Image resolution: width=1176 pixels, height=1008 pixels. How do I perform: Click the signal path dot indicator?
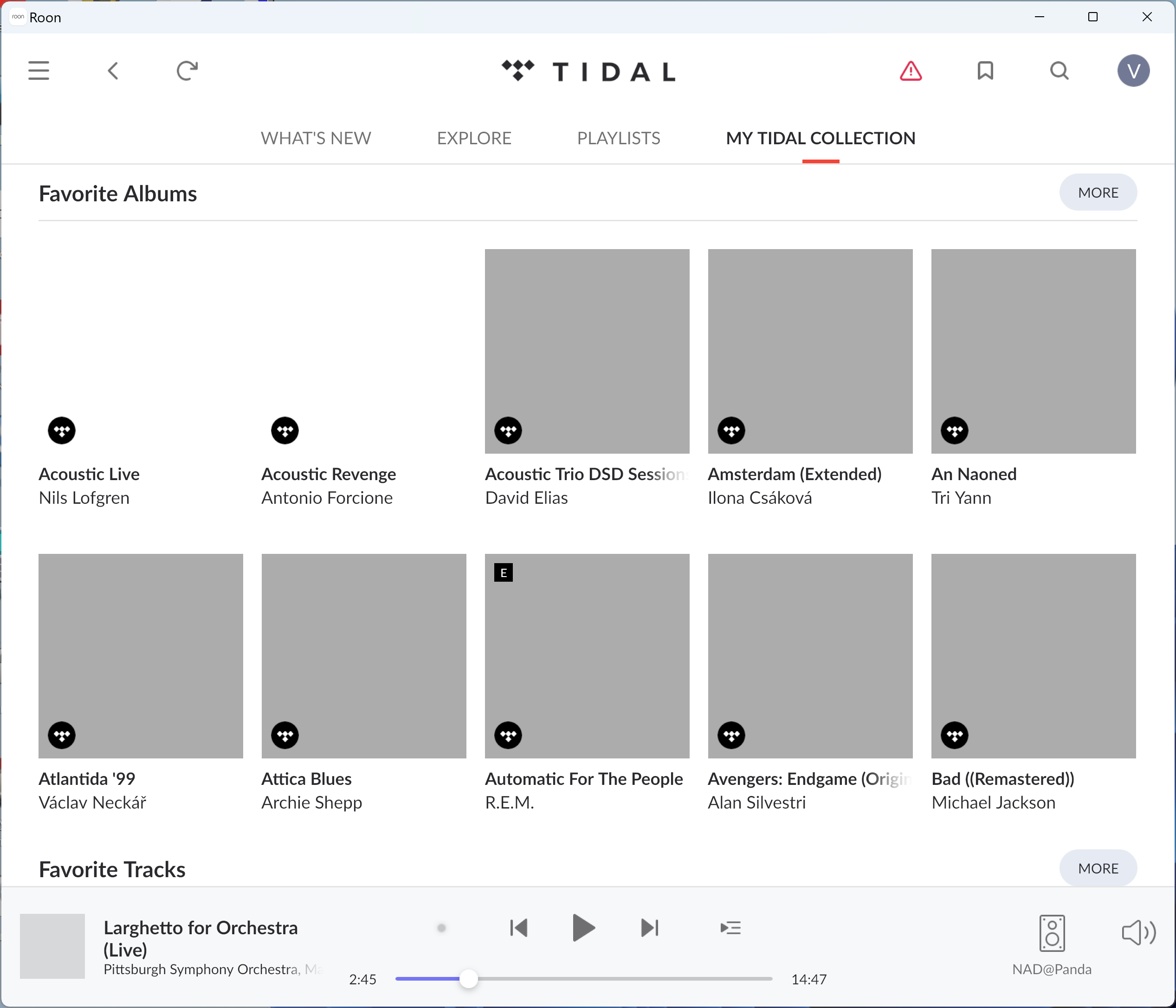click(x=441, y=928)
